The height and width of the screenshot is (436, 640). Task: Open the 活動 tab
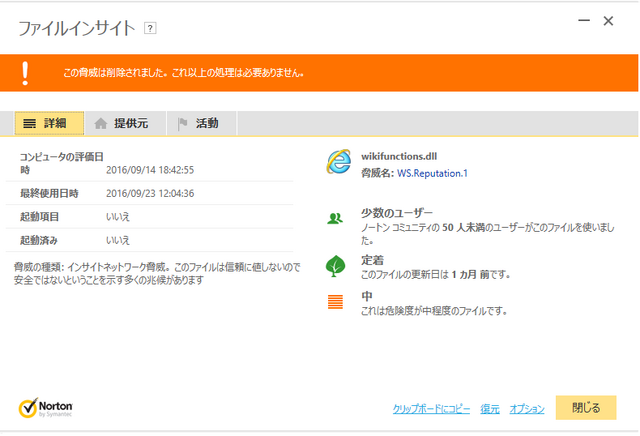pyautogui.click(x=202, y=123)
